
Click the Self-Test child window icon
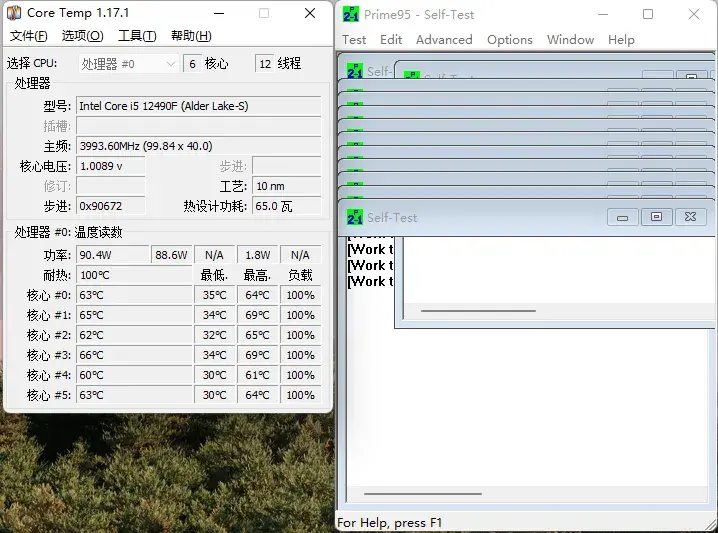click(x=355, y=217)
